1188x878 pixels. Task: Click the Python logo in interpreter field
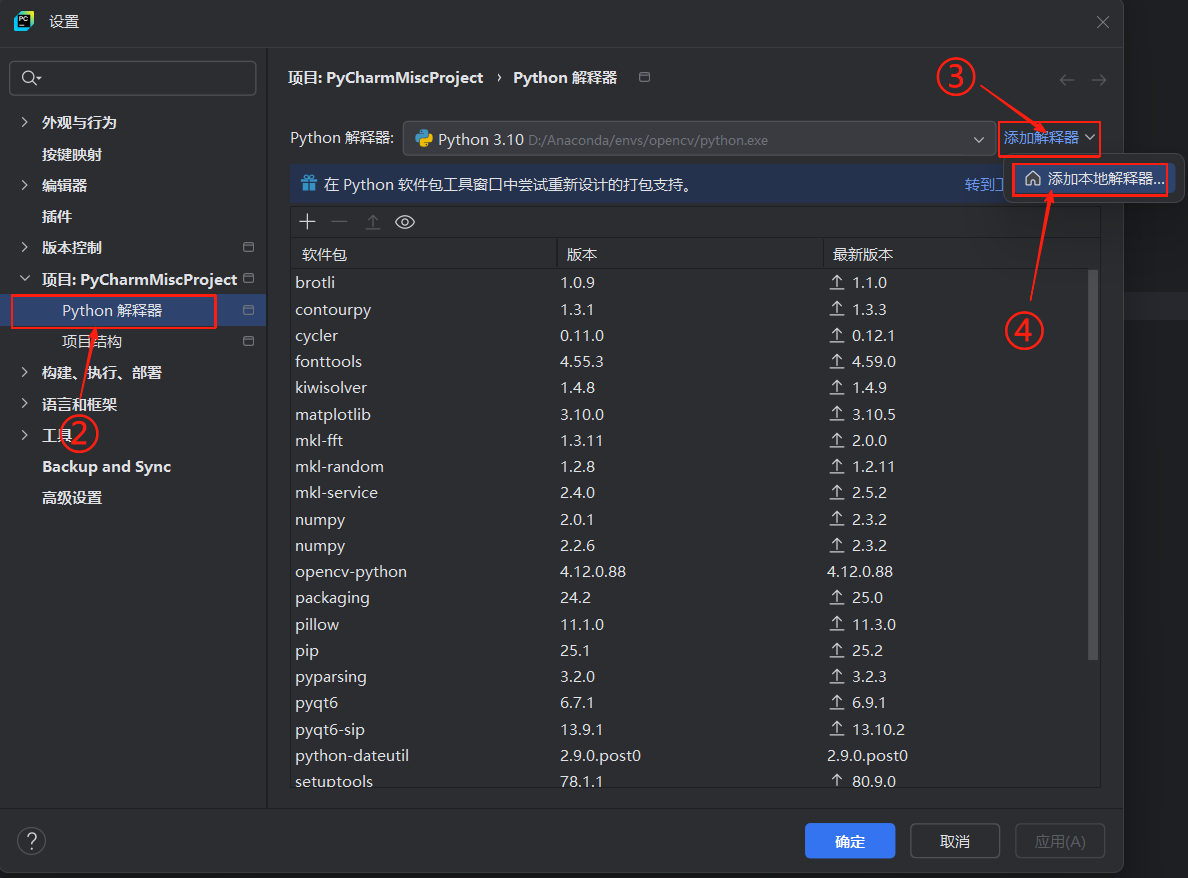424,139
